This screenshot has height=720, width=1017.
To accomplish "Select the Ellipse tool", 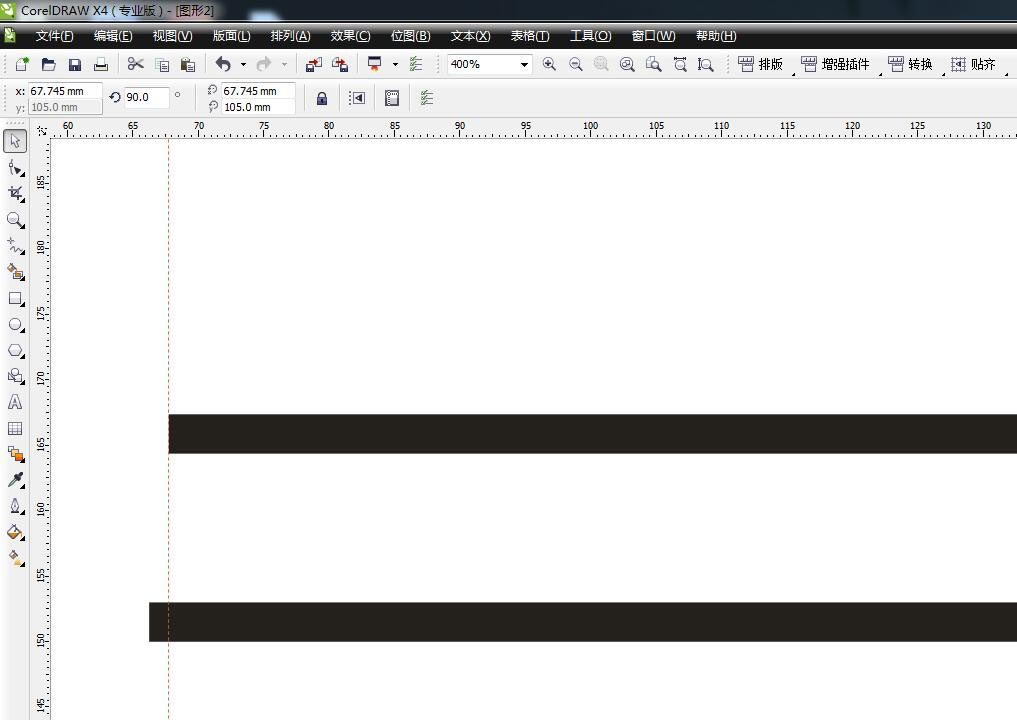I will (15, 325).
